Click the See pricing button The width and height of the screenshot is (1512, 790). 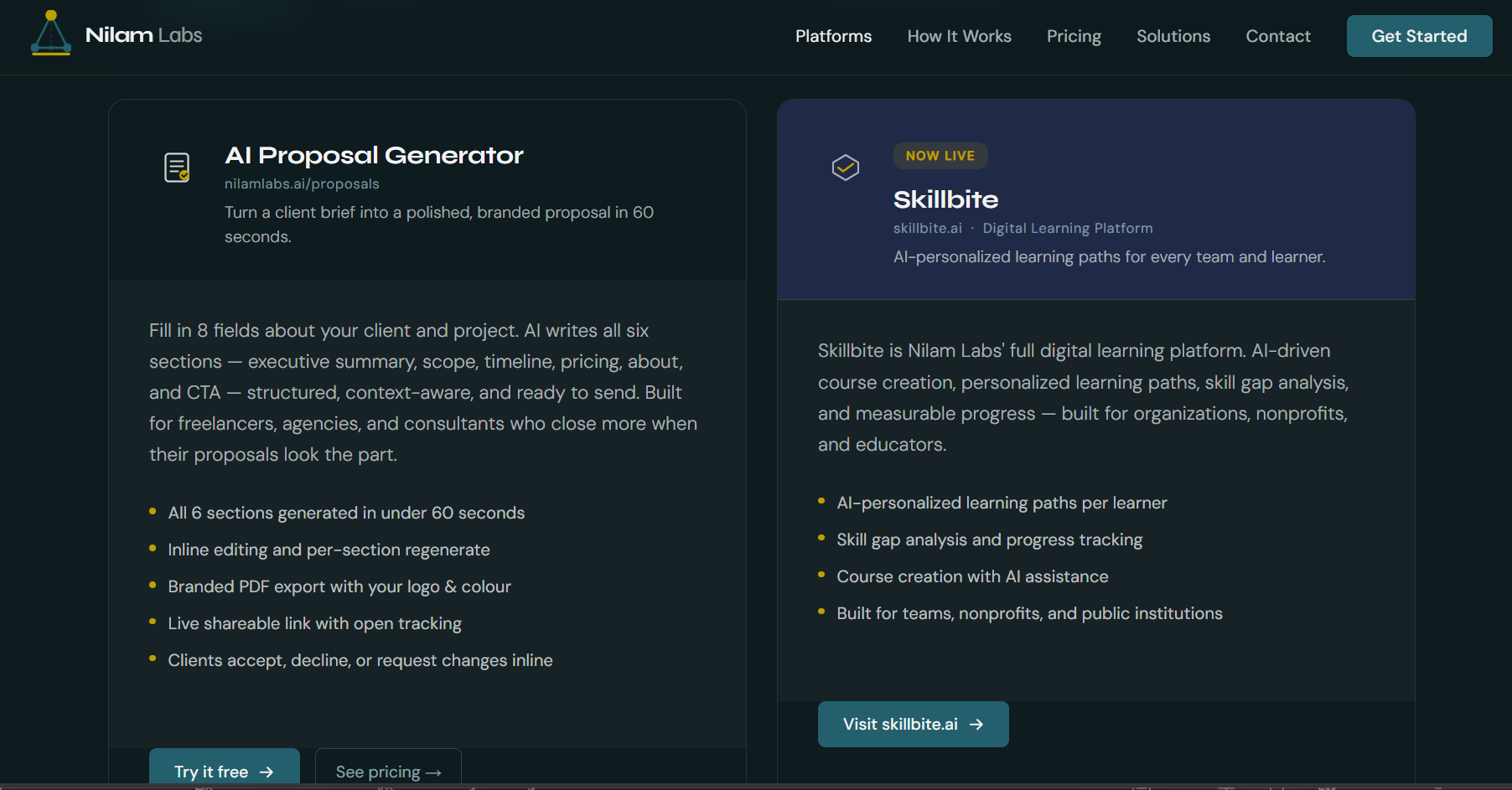point(388,768)
